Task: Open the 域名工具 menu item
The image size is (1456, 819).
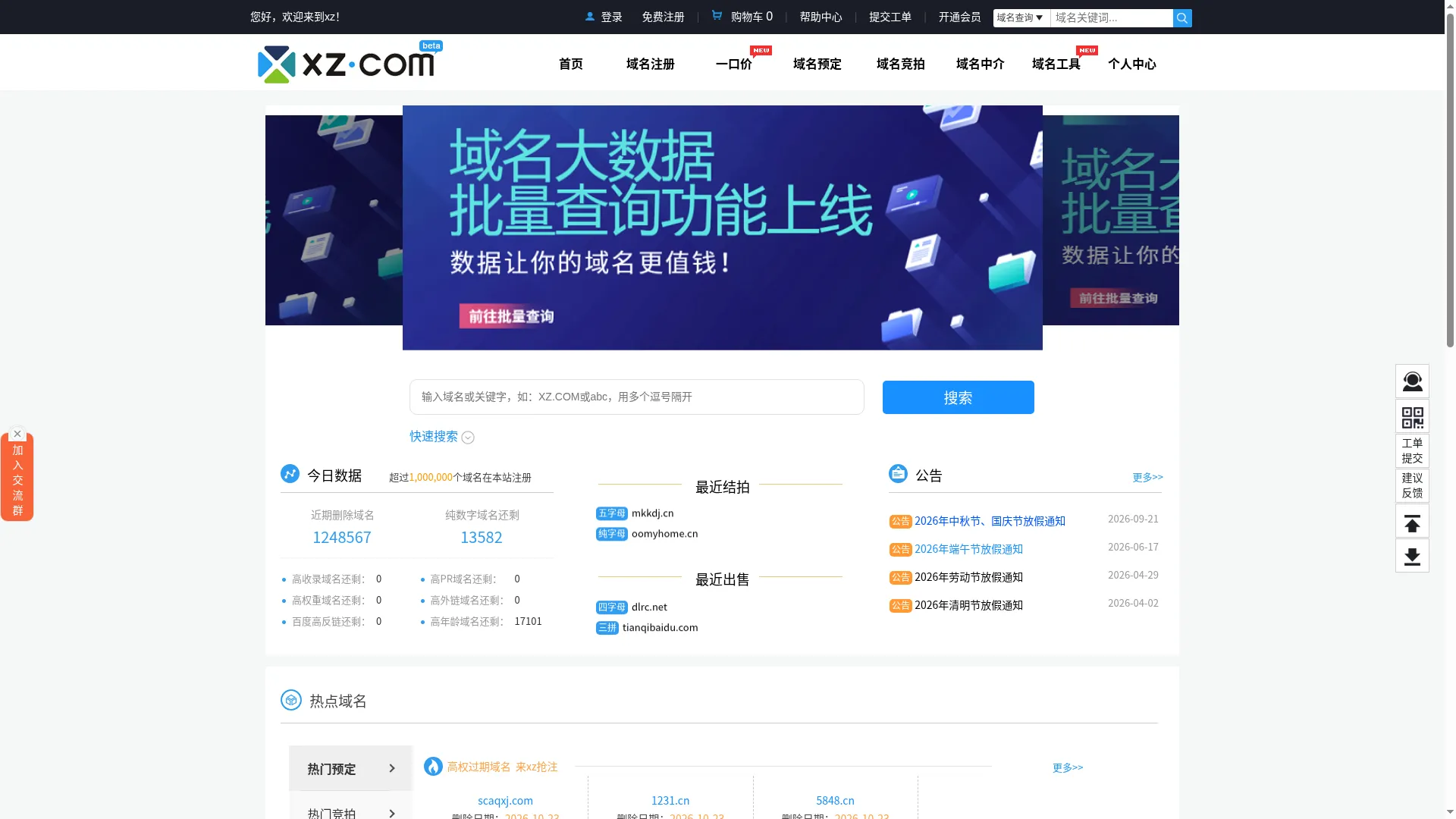Action: 1056,64
